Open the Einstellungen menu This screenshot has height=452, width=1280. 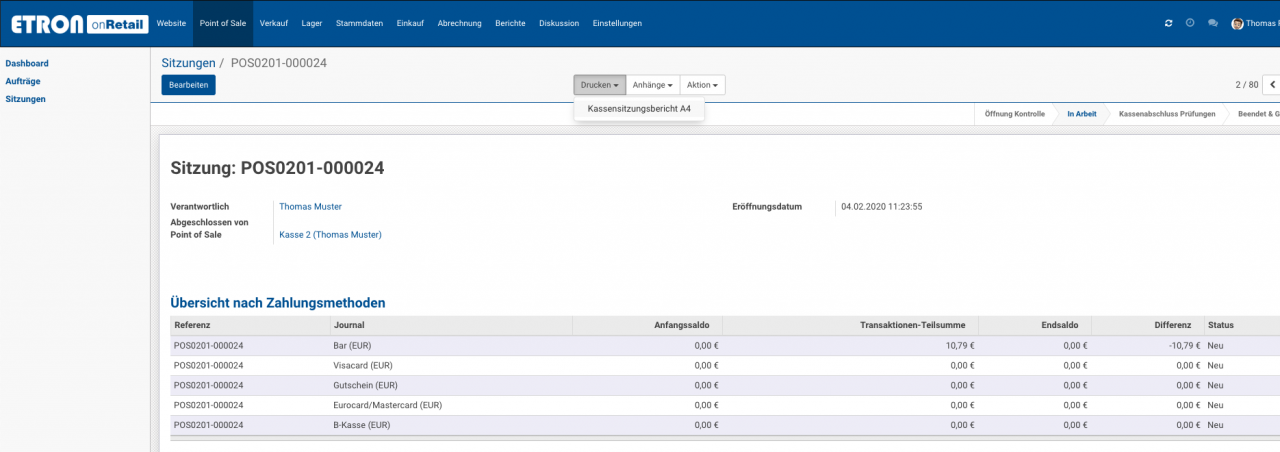617,23
